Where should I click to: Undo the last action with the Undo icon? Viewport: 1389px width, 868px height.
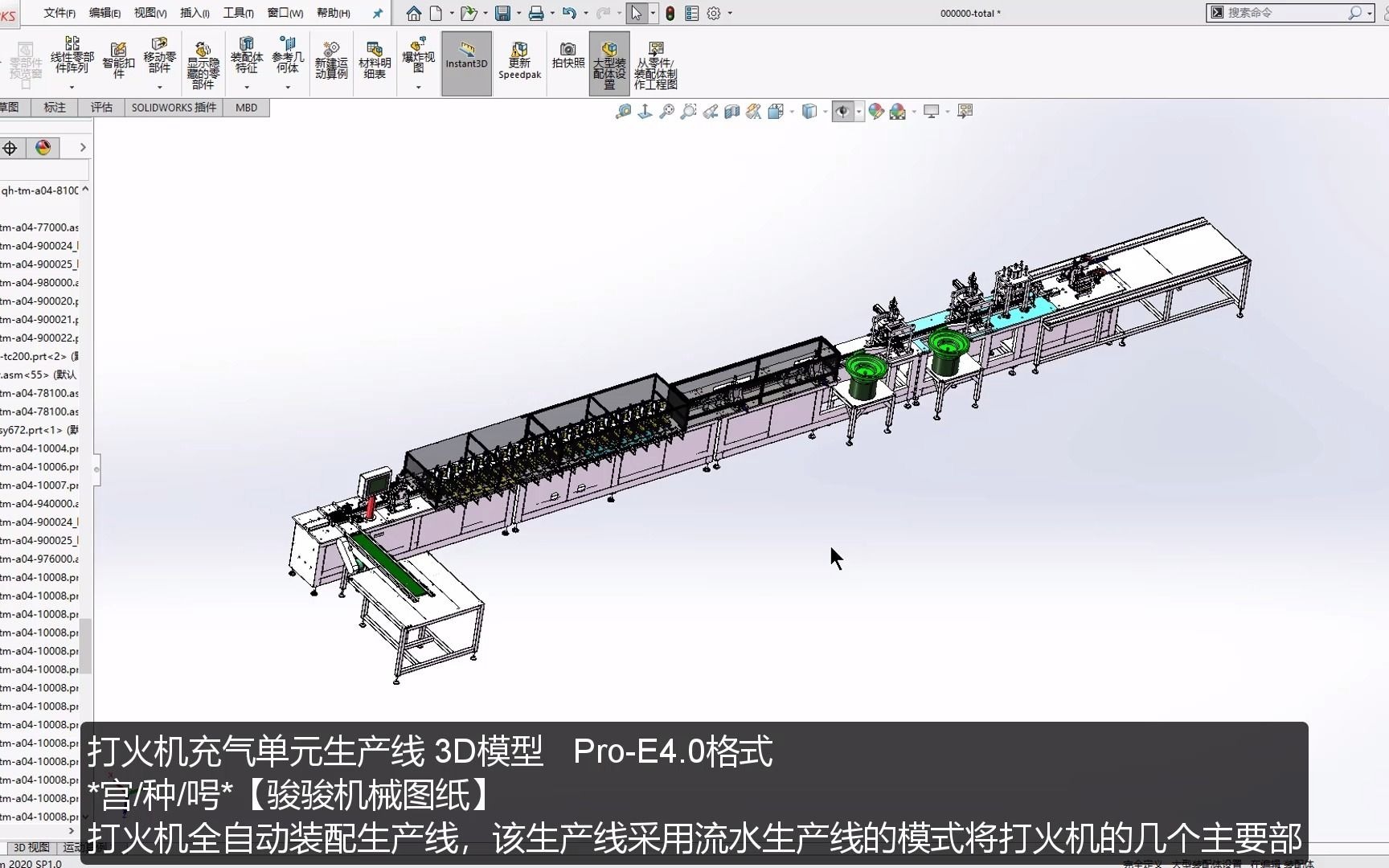coord(570,13)
